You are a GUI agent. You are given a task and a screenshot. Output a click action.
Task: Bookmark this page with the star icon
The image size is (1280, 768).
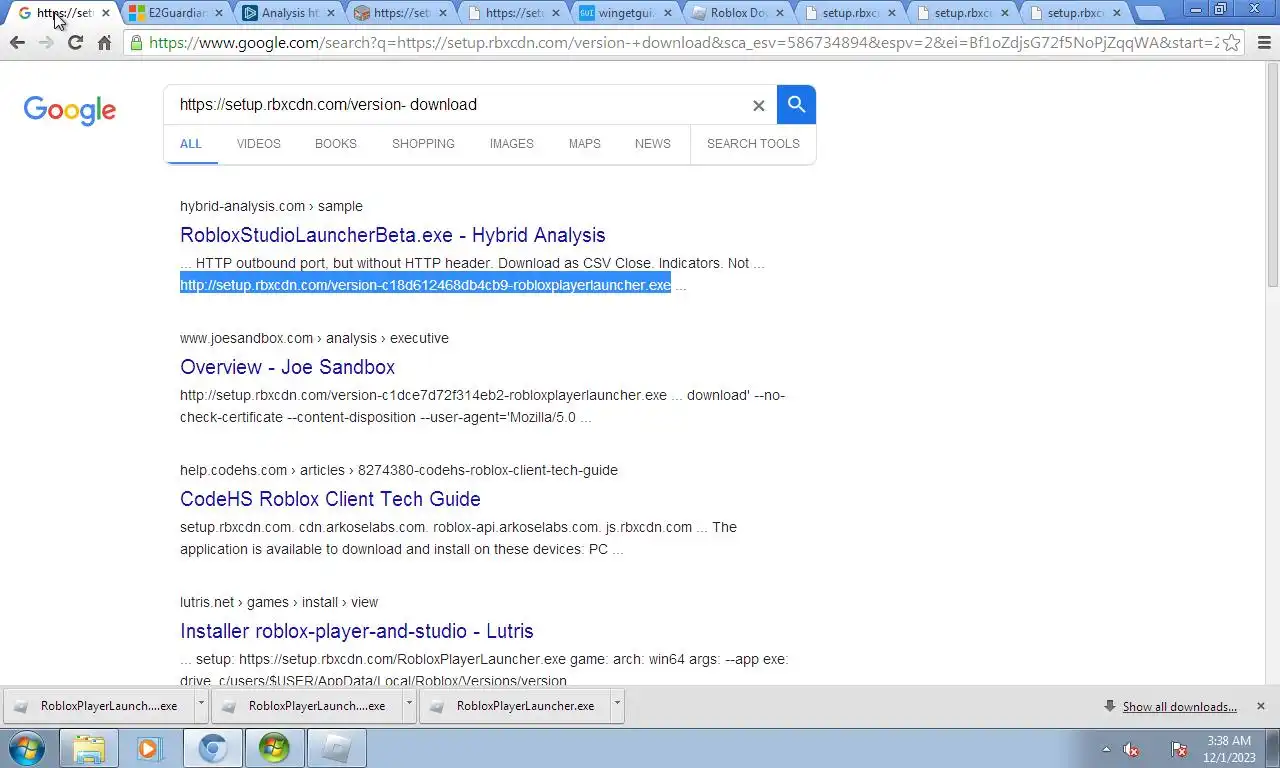(x=1232, y=43)
